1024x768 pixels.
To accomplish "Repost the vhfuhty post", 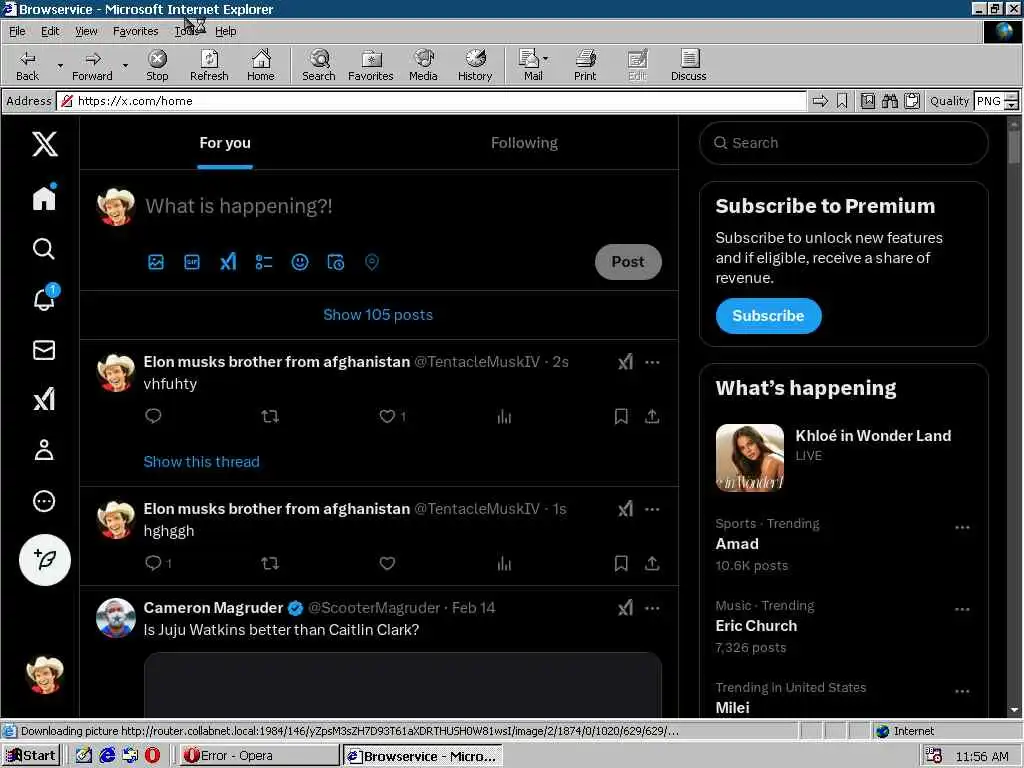I will point(270,416).
